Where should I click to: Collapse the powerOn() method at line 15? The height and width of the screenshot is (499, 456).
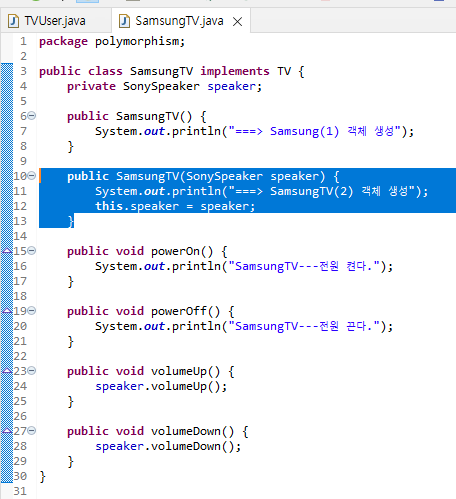32,251
